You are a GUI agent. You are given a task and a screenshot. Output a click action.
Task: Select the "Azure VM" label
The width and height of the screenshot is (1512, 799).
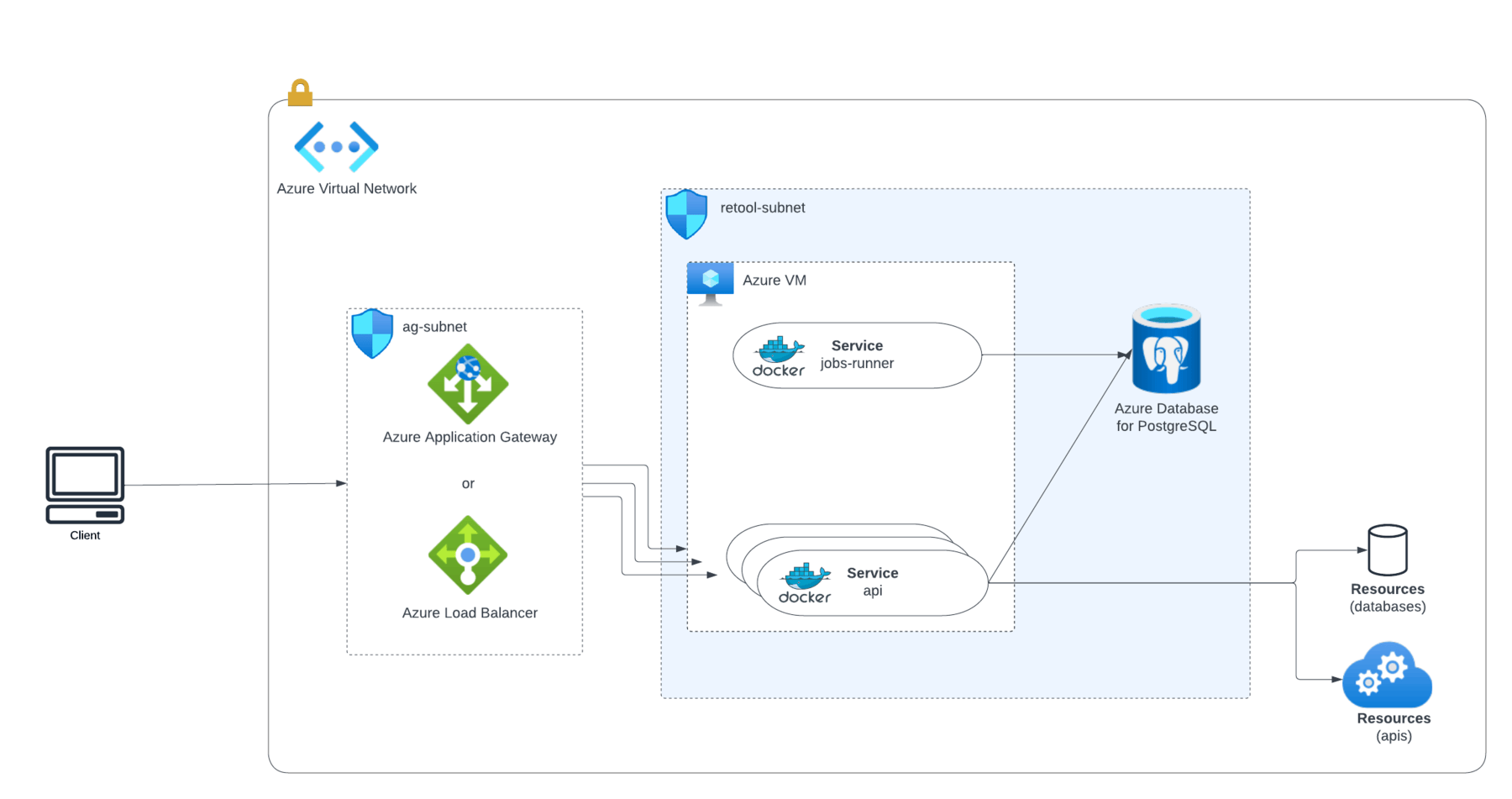774,281
